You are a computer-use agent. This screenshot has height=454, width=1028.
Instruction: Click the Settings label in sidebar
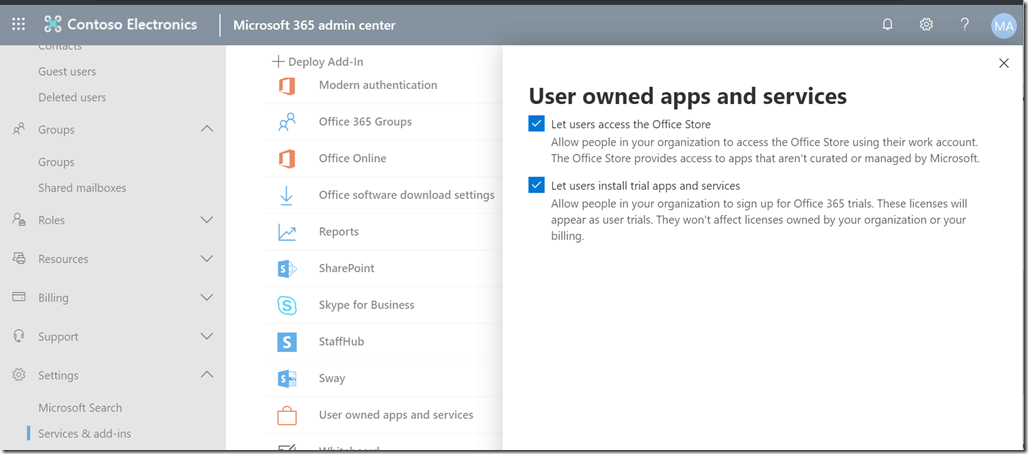(x=58, y=375)
